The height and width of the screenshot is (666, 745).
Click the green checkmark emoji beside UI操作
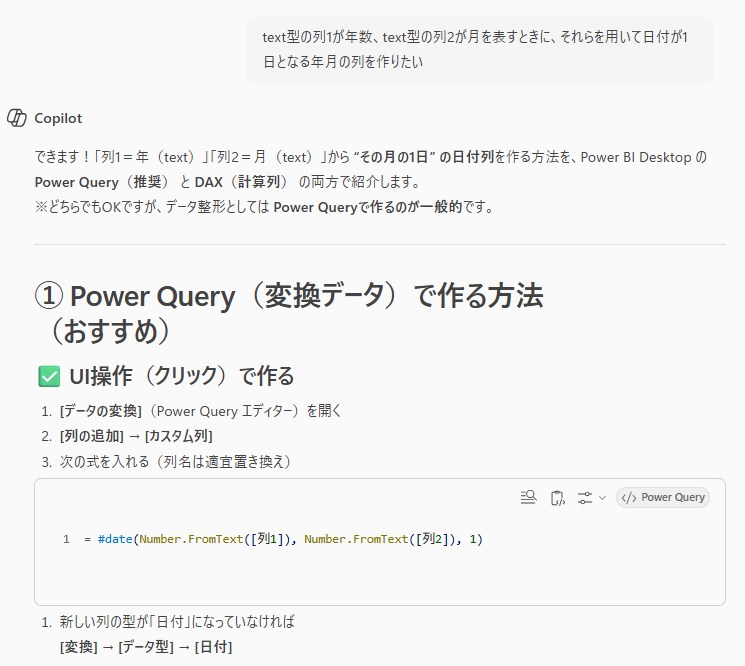(49, 376)
